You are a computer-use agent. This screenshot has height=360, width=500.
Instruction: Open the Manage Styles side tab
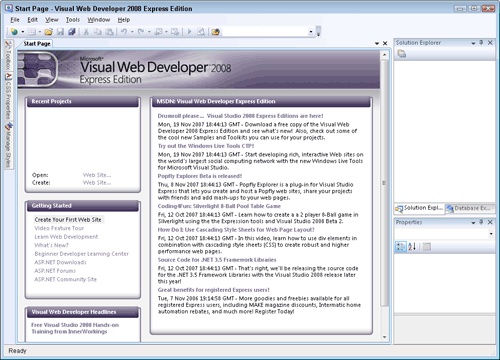pyautogui.click(x=9, y=145)
